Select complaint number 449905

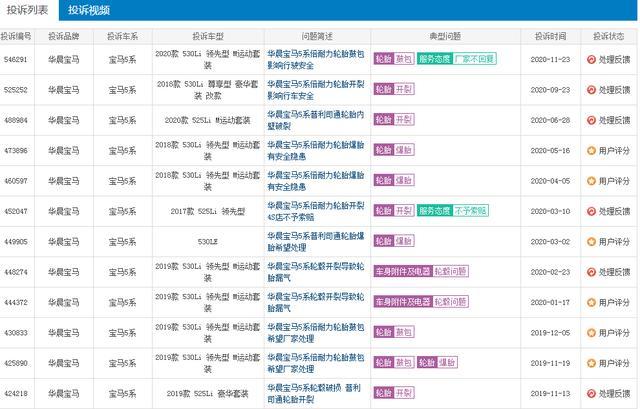[x=16, y=242]
